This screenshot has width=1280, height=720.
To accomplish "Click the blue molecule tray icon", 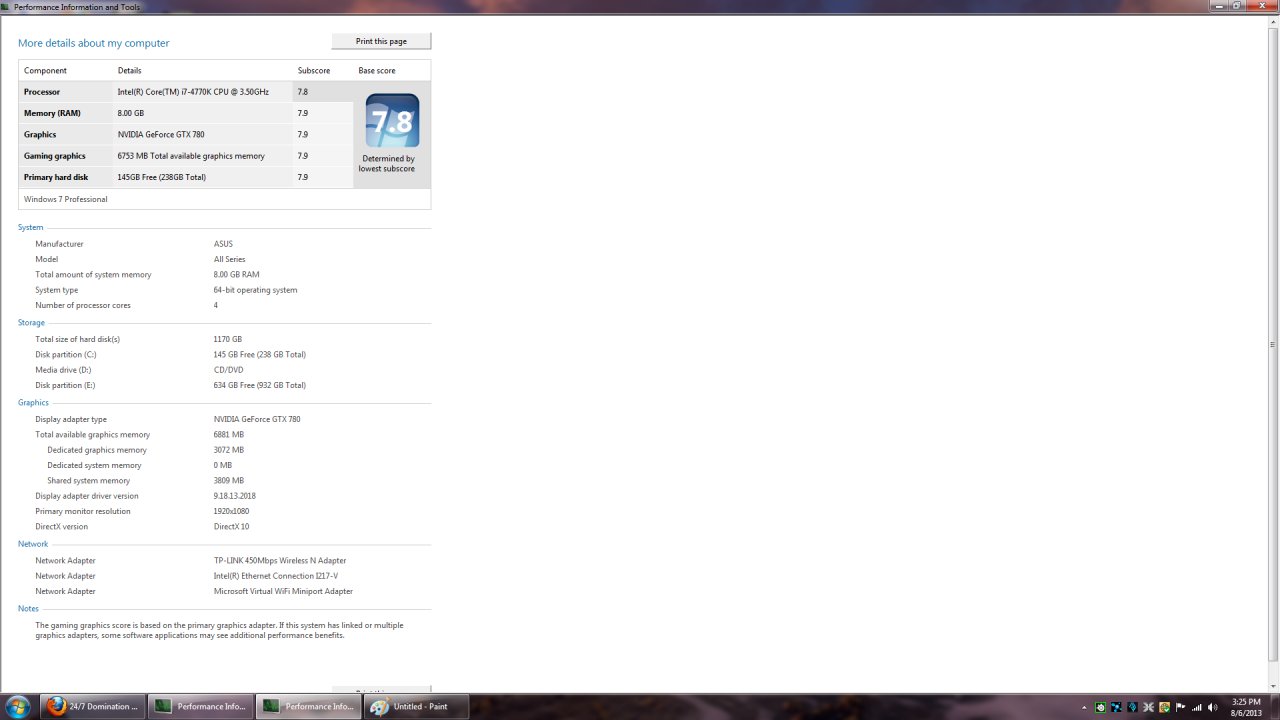I will pyautogui.click(x=1117, y=707).
